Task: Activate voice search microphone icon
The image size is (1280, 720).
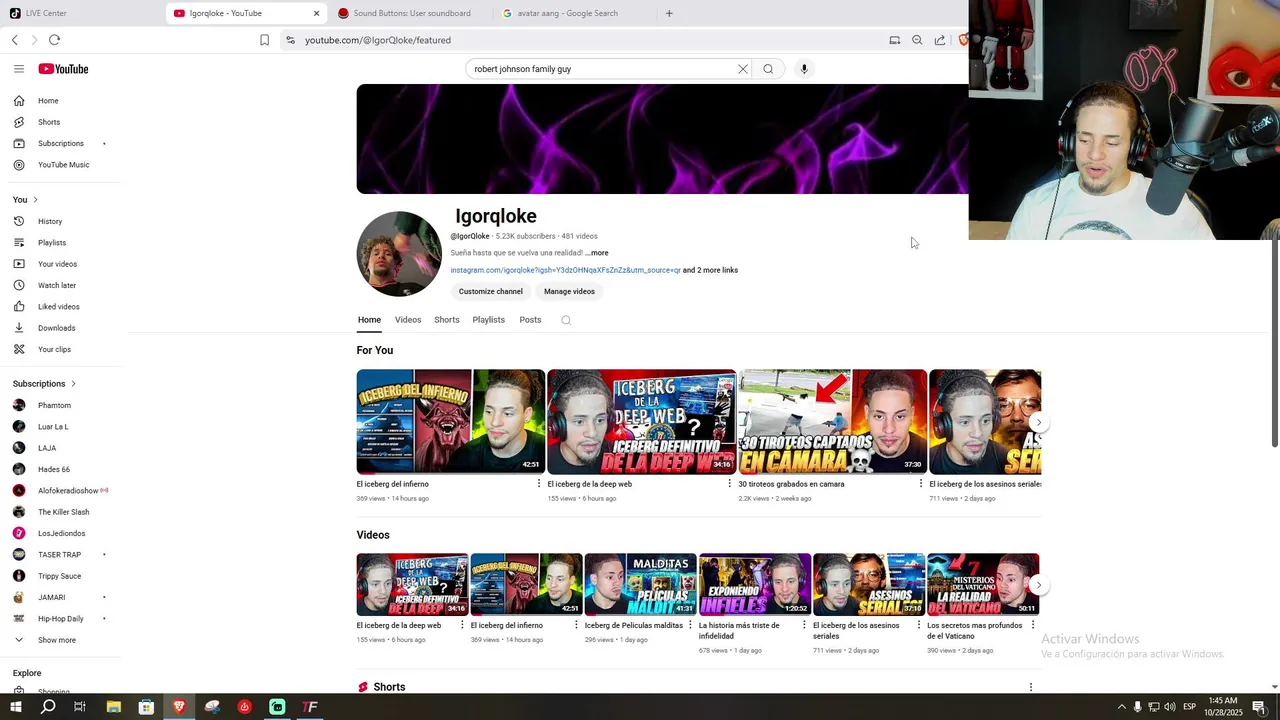Action: click(x=804, y=69)
